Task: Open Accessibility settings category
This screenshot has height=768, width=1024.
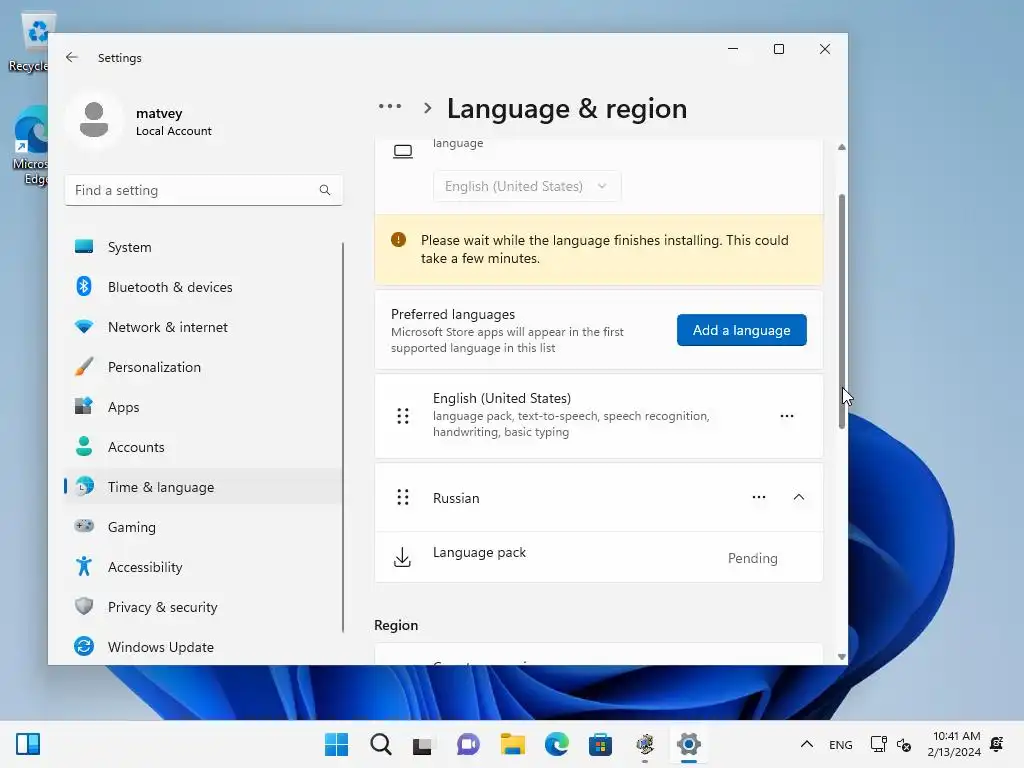Action: (x=202, y=567)
